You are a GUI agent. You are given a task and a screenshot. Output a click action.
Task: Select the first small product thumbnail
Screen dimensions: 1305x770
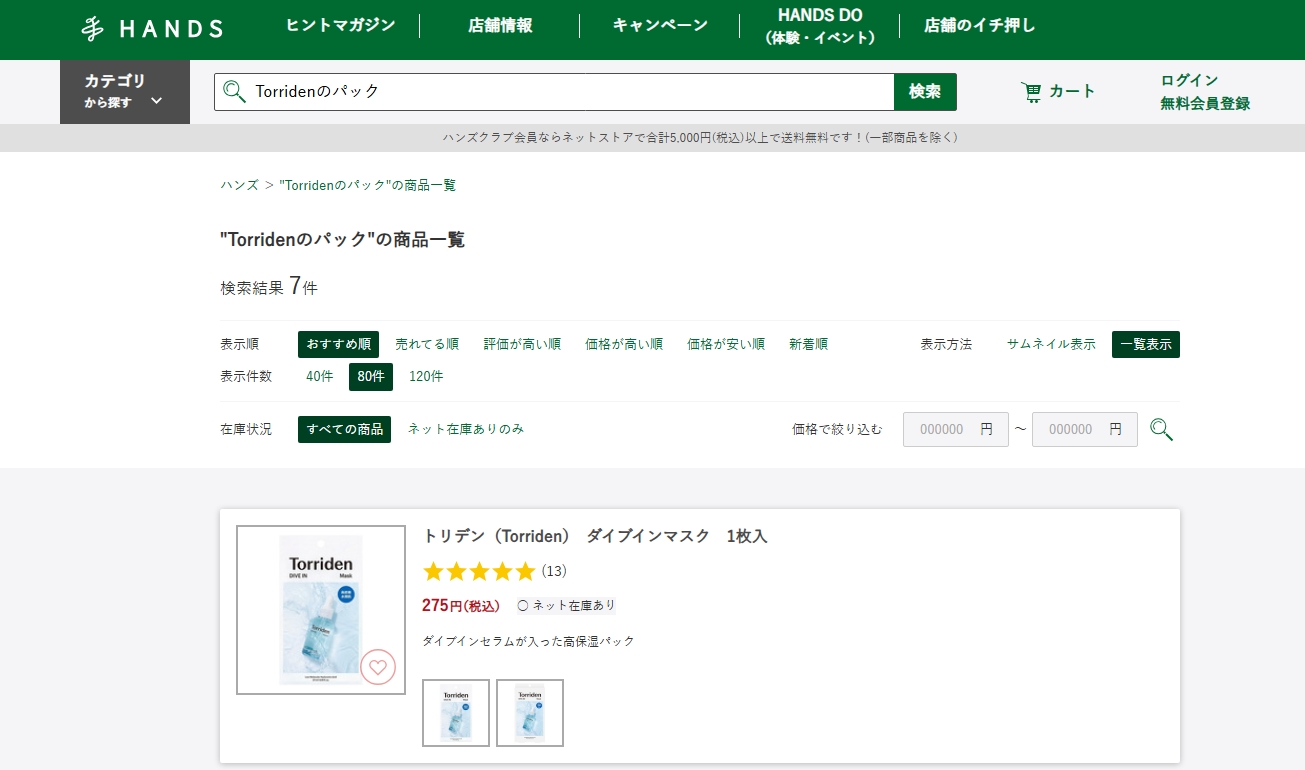pyautogui.click(x=456, y=713)
